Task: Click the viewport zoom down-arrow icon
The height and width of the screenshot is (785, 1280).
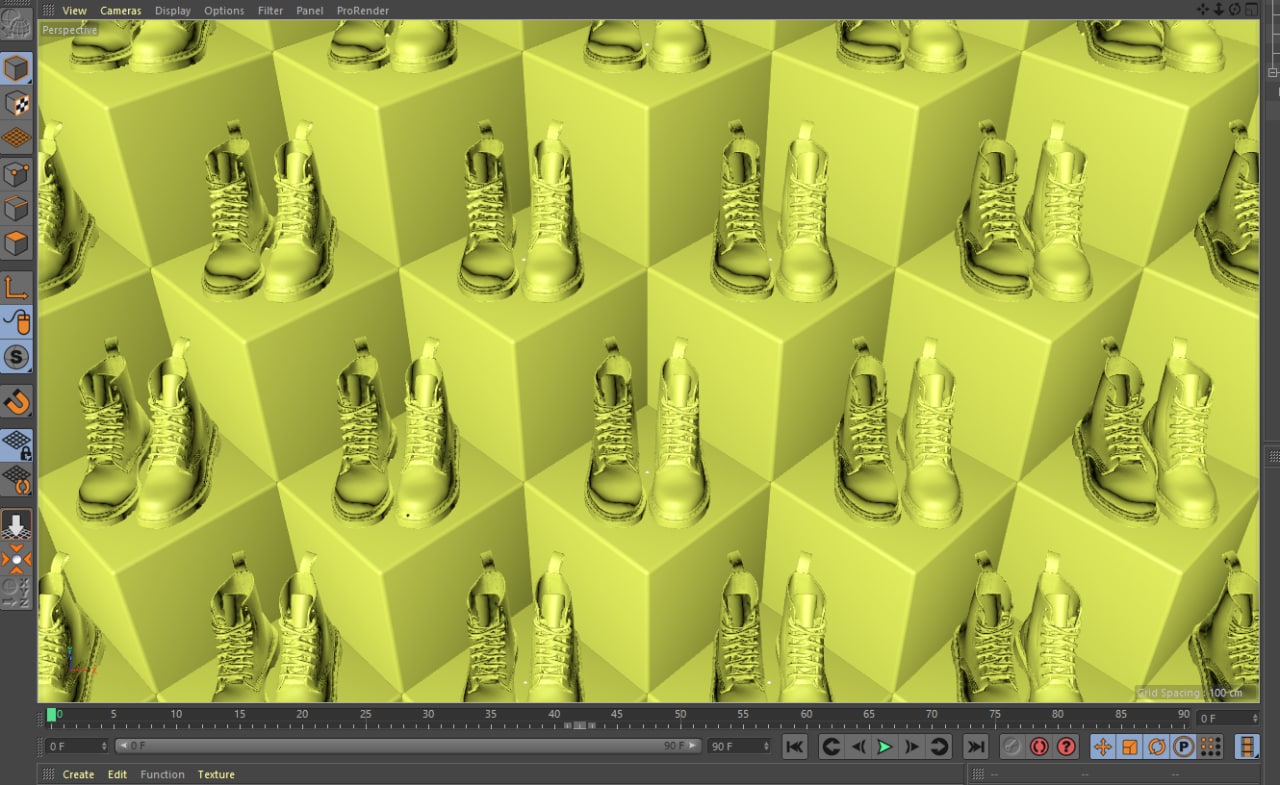Action: (1219, 9)
